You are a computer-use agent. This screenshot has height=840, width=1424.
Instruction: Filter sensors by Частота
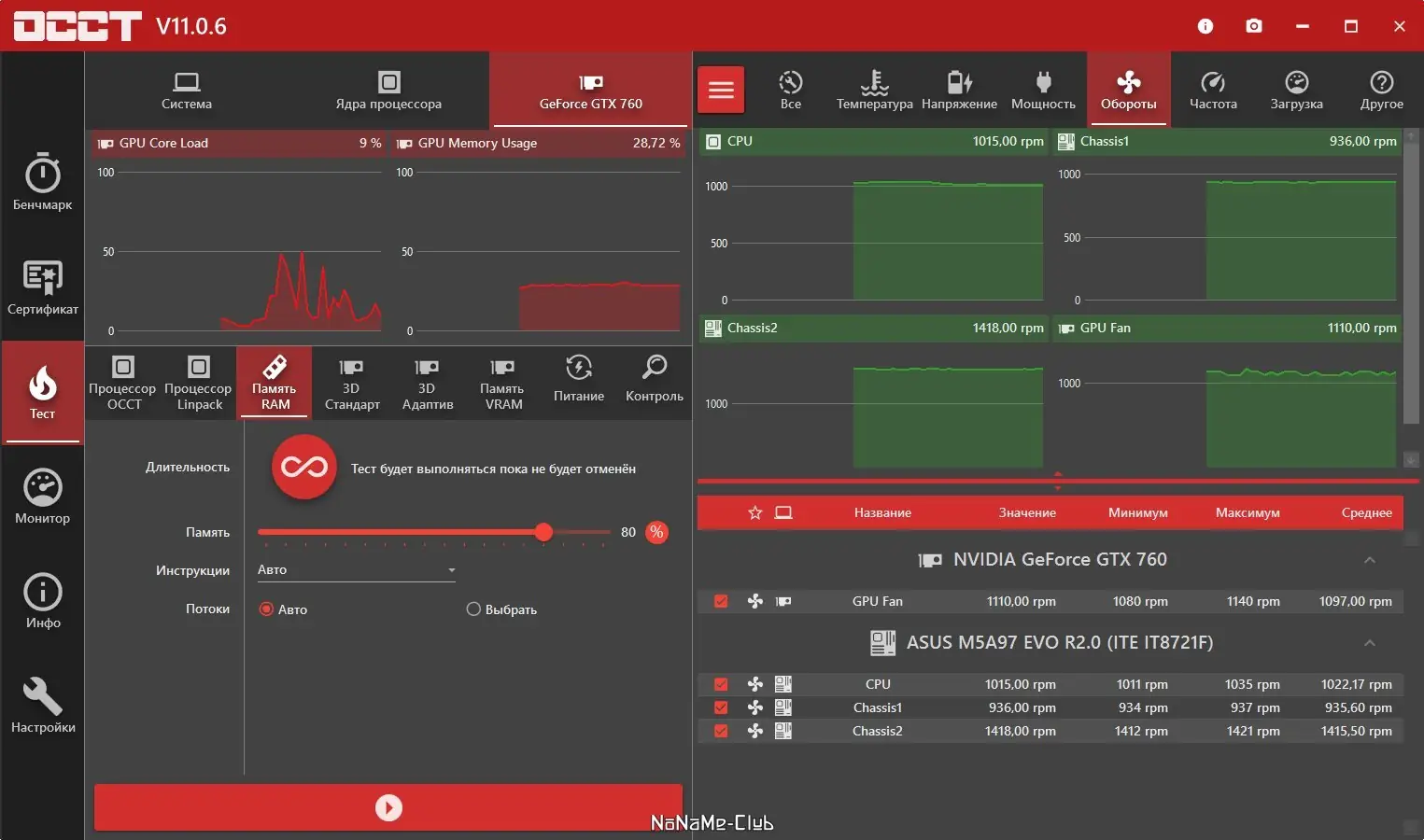click(1213, 90)
